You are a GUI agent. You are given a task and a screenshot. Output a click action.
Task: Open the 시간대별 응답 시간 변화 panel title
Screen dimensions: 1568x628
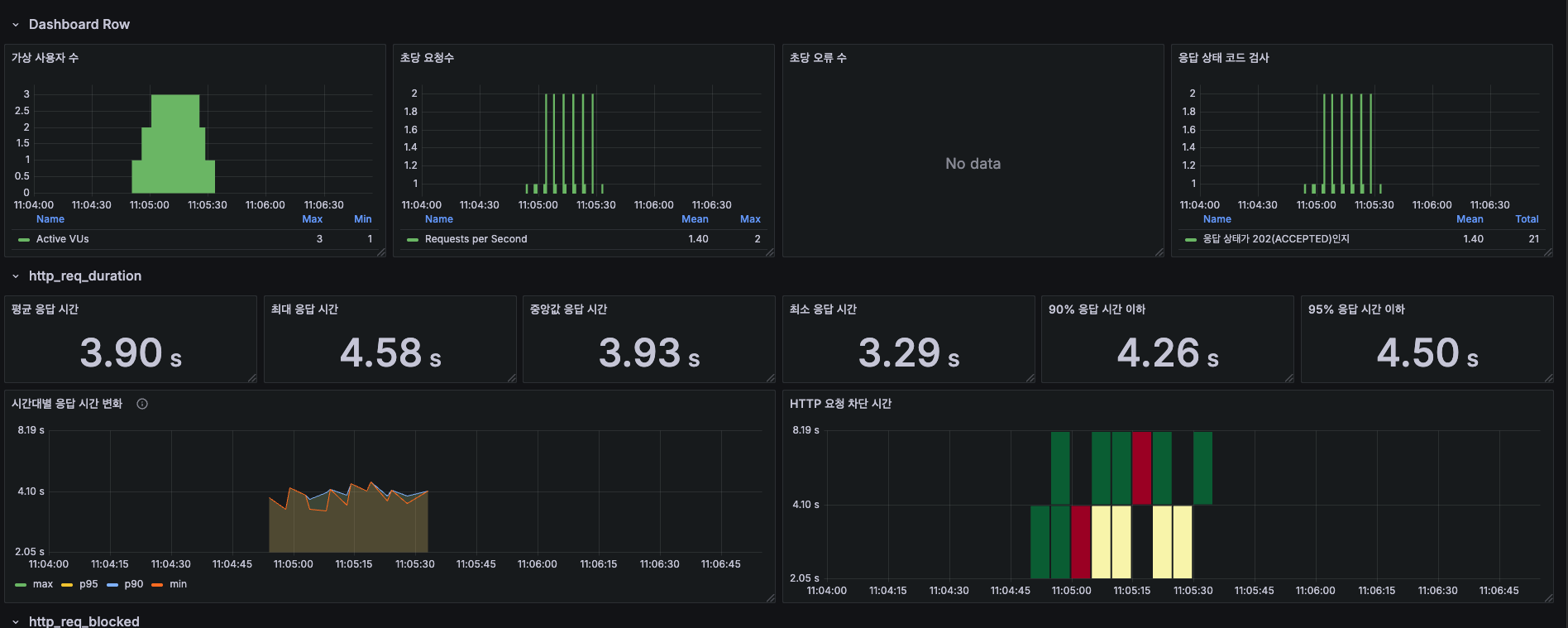tap(67, 403)
